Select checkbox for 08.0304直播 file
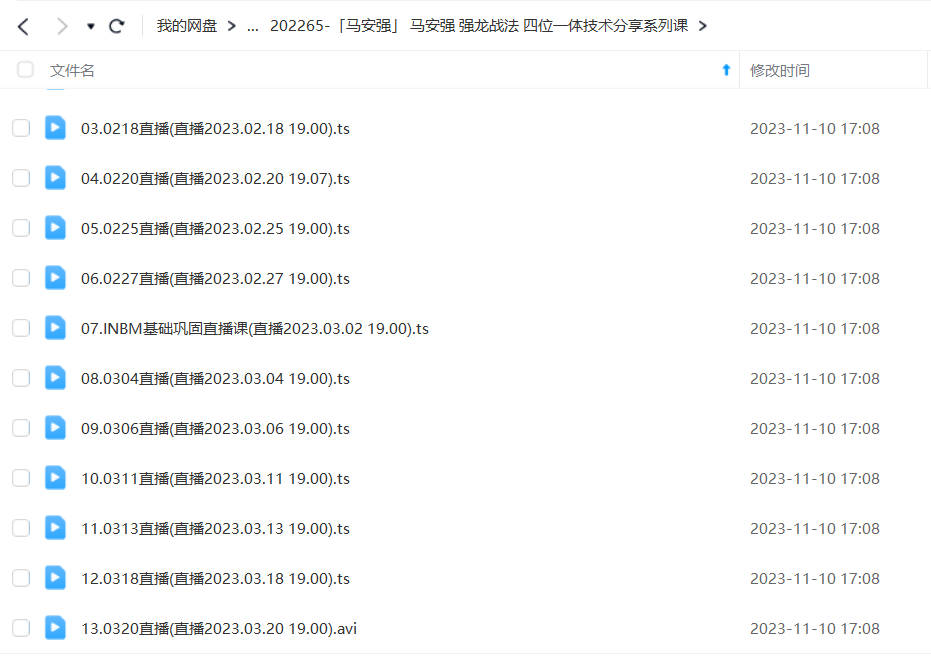The height and width of the screenshot is (663, 931). [21, 378]
